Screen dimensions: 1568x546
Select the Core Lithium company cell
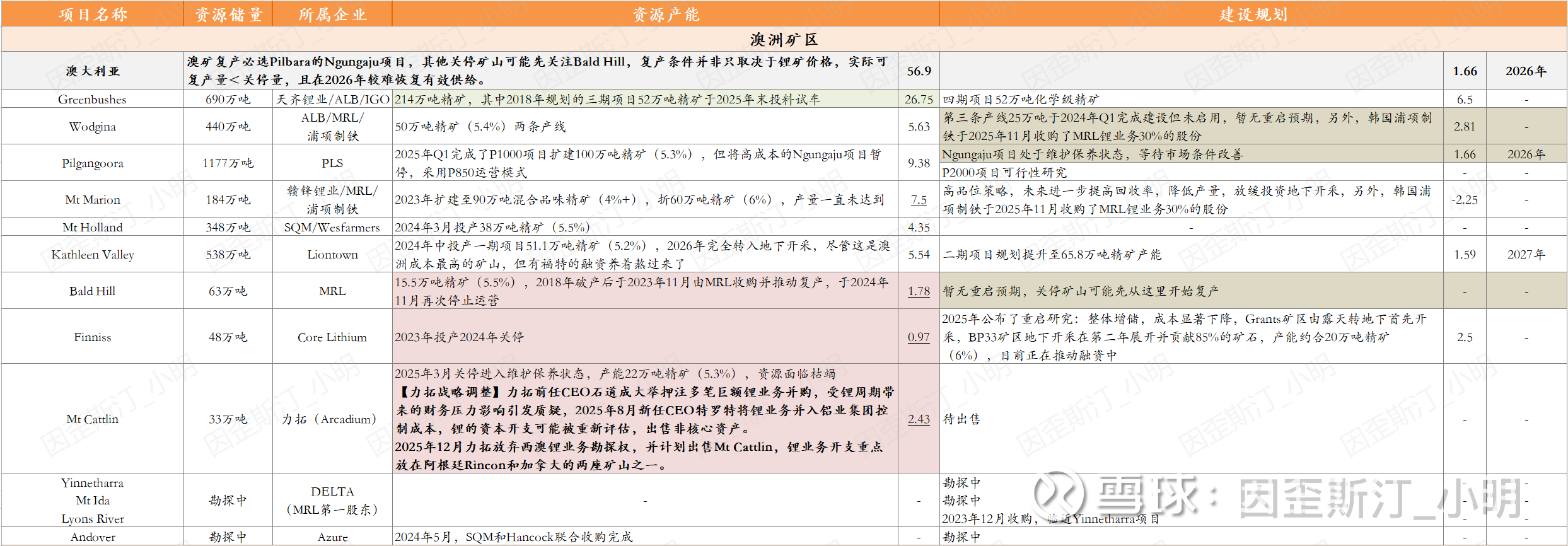click(332, 337)
